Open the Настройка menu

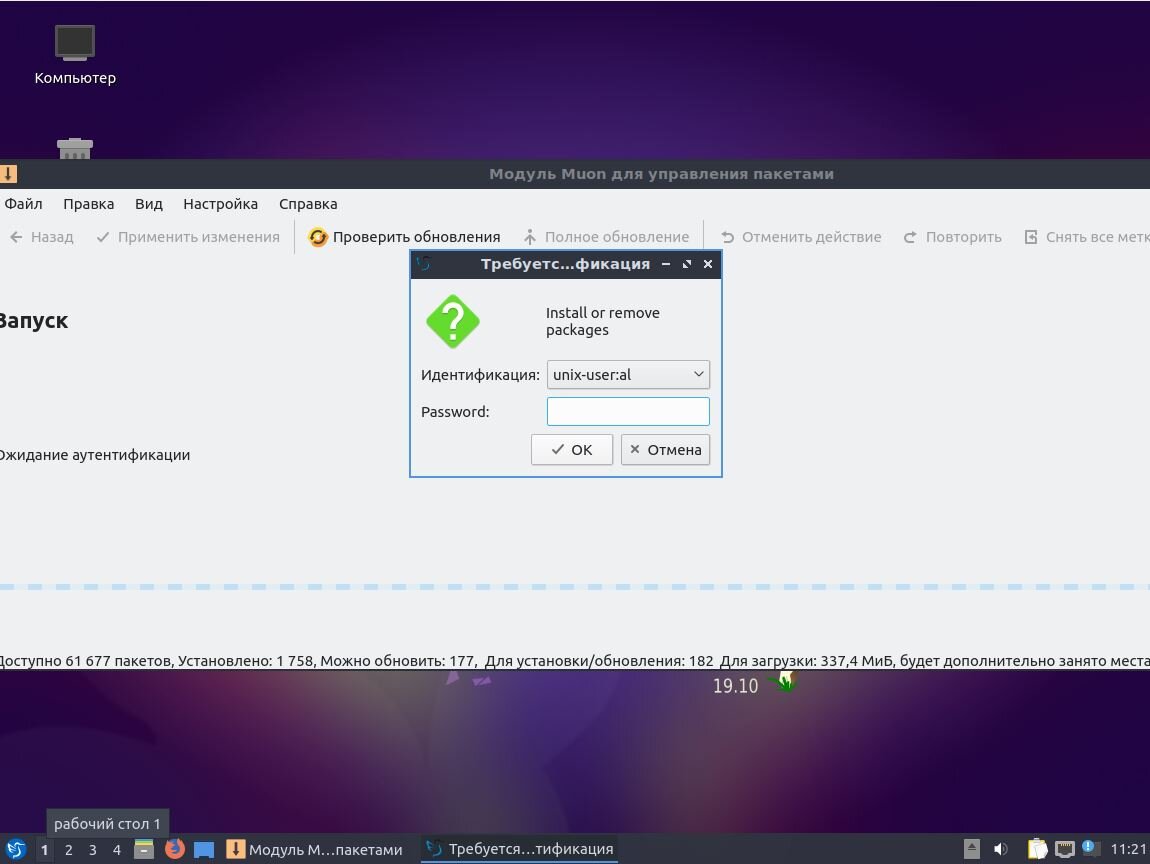coord(221,204)
